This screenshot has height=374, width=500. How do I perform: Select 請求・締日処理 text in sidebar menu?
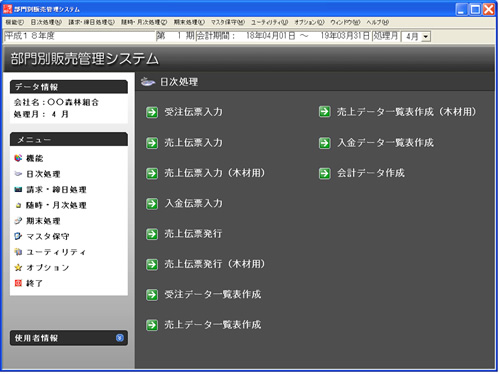click(x=56, y=190)
